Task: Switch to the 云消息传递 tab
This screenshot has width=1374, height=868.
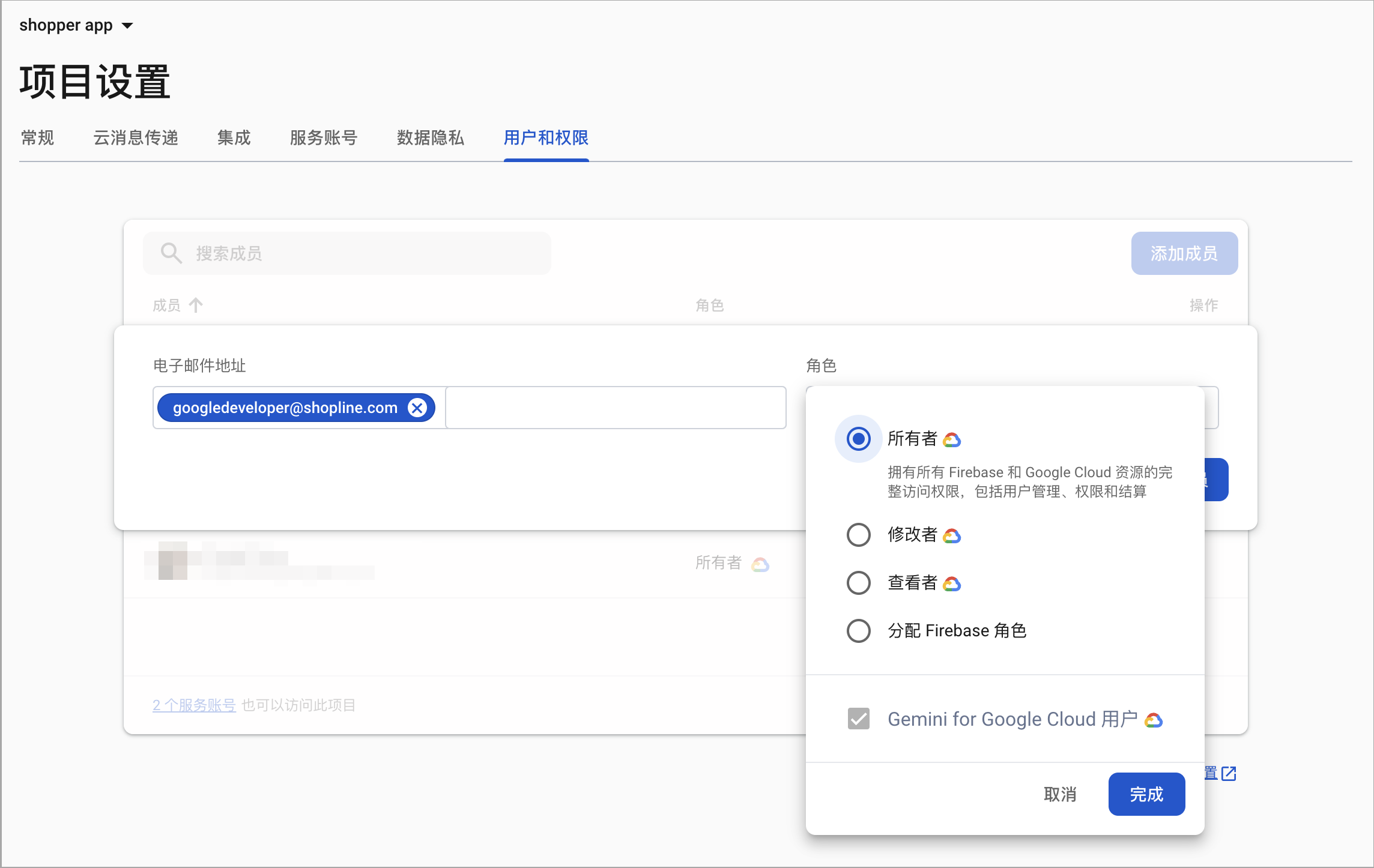Action: coord(136,138)
